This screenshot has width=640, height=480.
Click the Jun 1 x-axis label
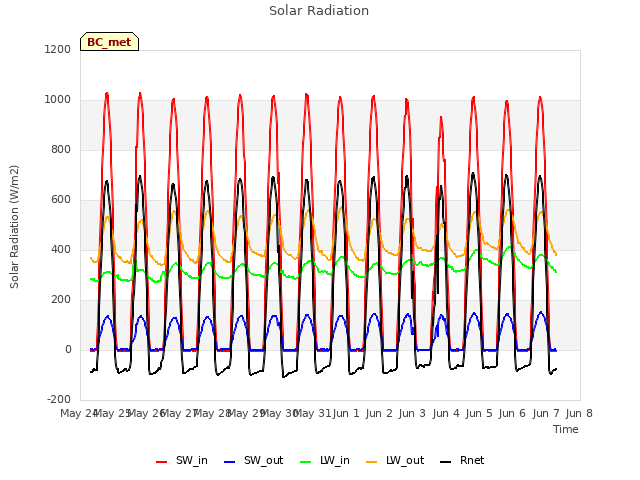click(346, 413)
